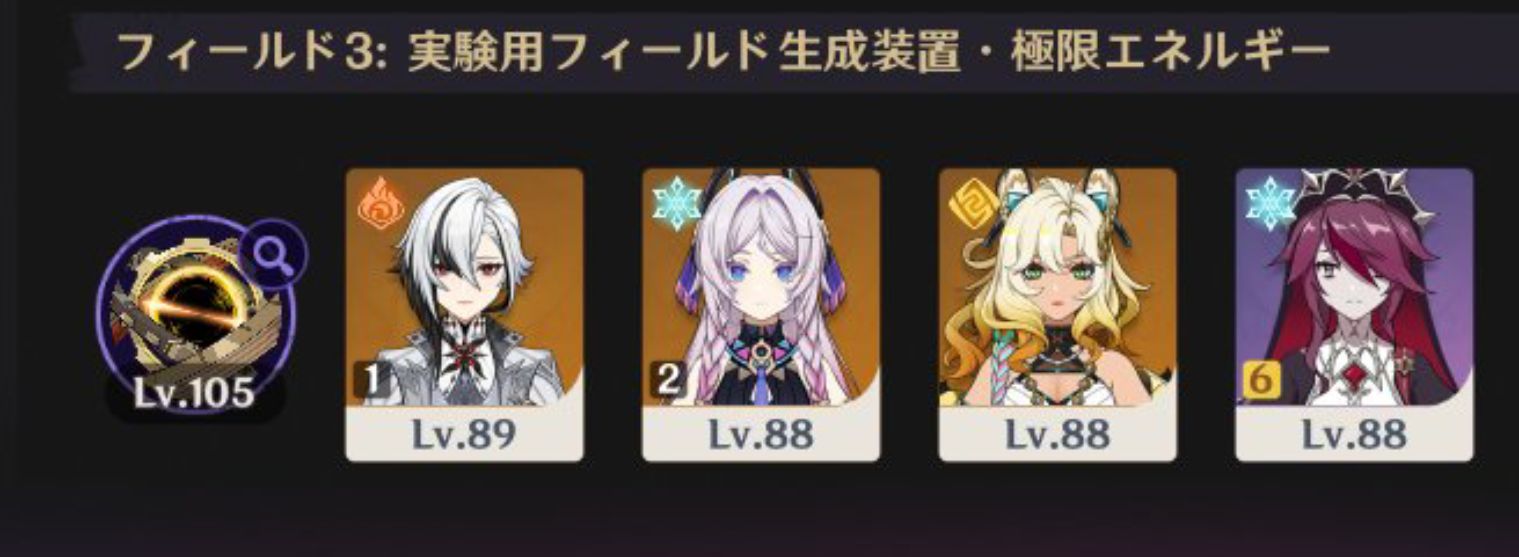Open the white-and-black-haired character portrait
This screenshot has height=557, width=1519.
click(x=464, y=288)
